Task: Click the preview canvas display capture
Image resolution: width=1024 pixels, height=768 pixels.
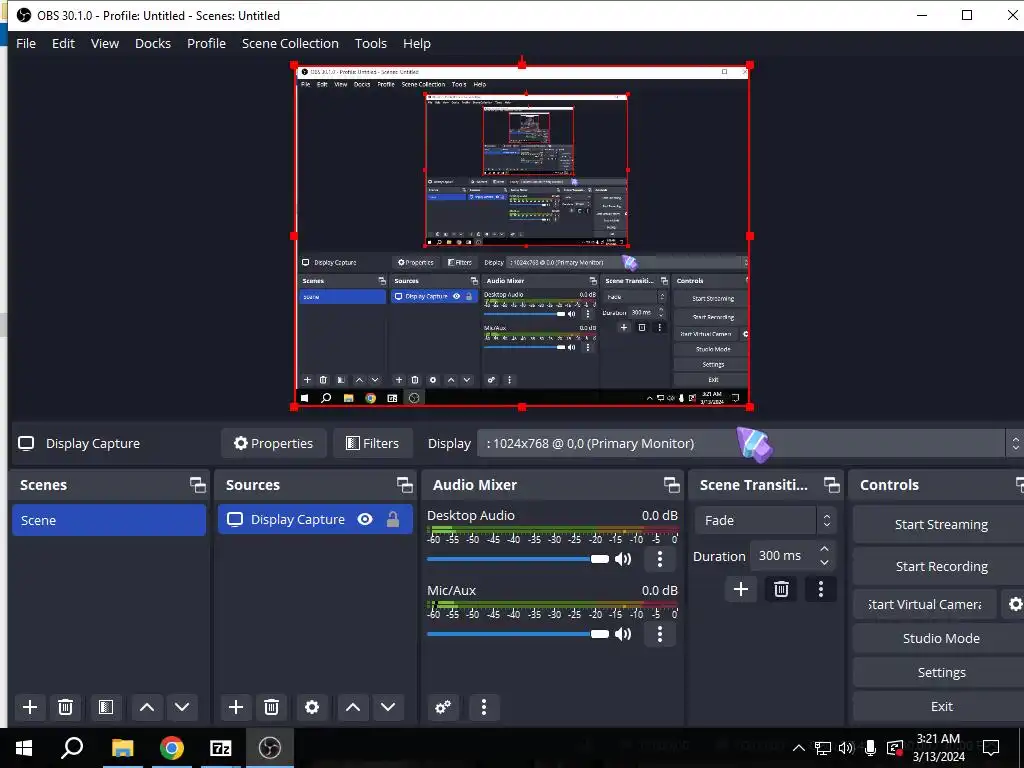Action: 522,236
